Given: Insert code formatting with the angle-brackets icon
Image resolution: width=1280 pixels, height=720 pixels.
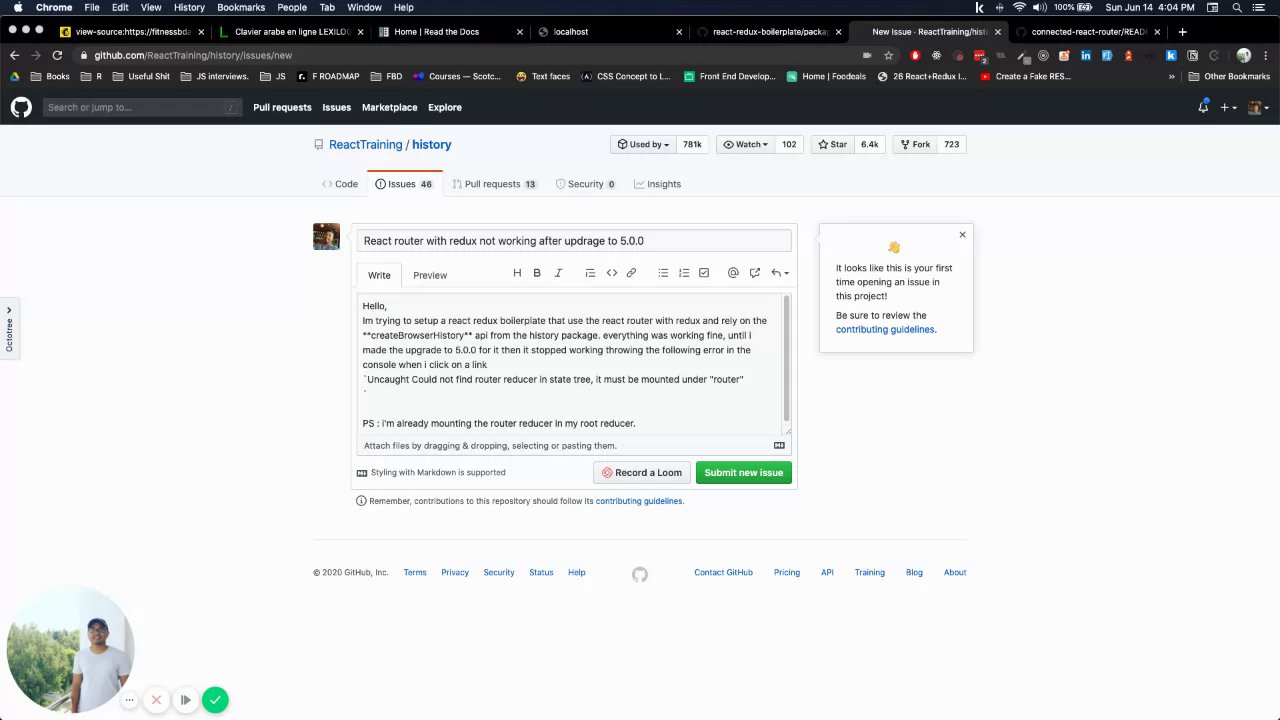Looking at the screenshot, I should pyautogui.click(x=611, y=273).
